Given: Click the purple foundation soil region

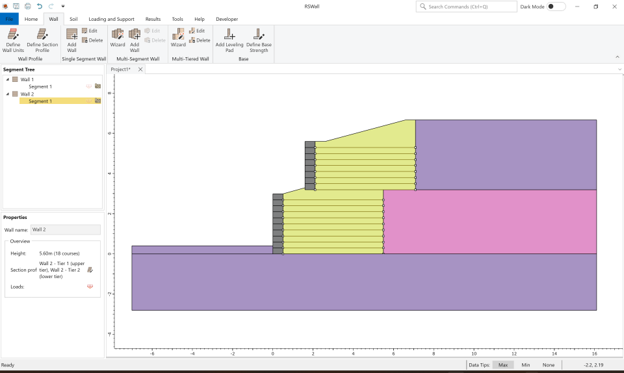Looking at the screenshot, I should [x=364, y=282].
